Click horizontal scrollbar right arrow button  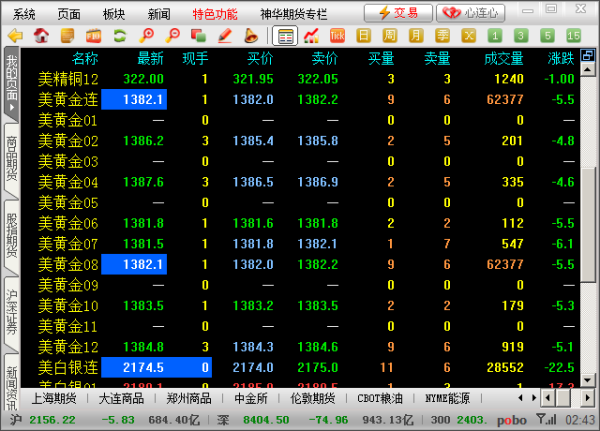[588, 398]
